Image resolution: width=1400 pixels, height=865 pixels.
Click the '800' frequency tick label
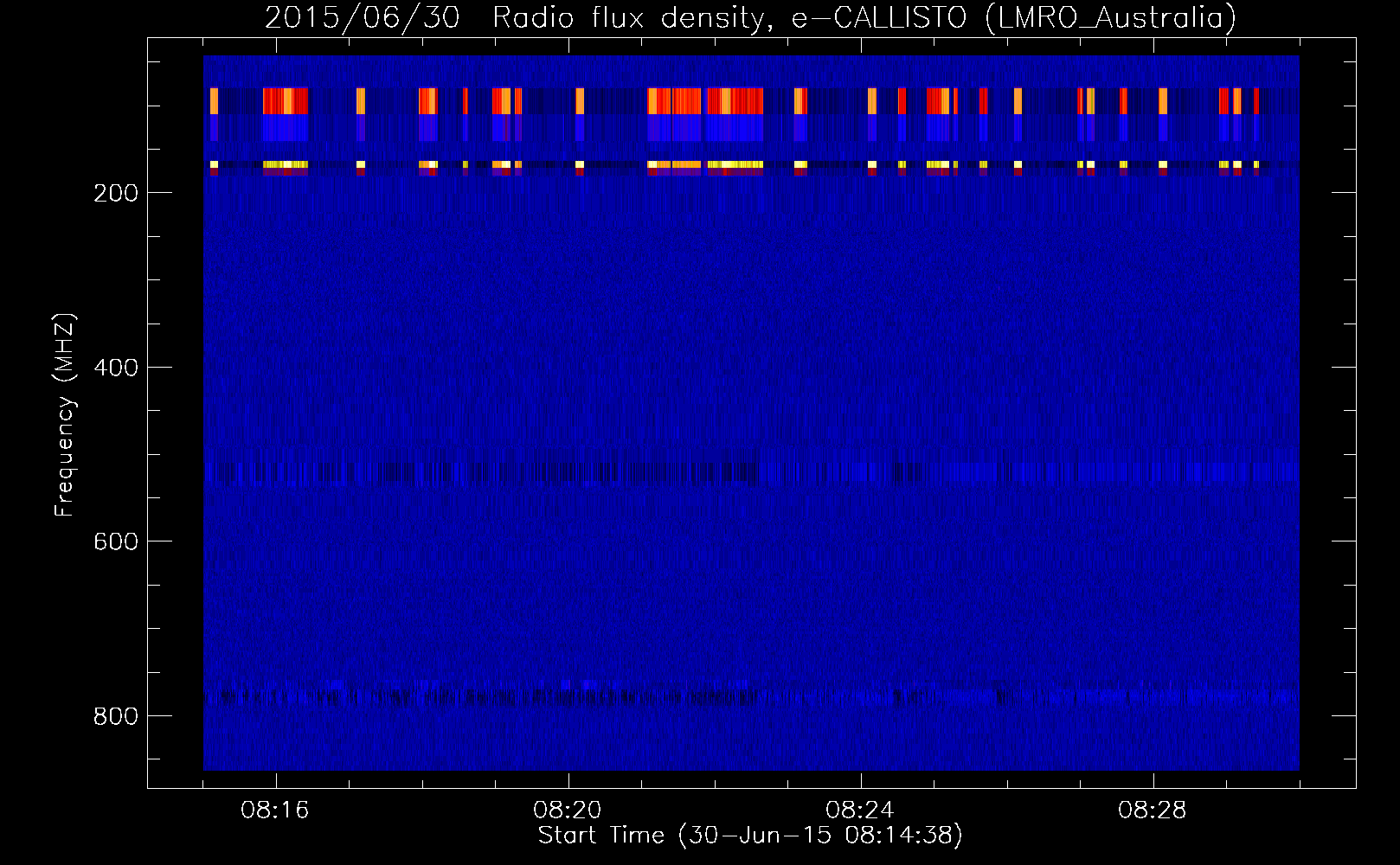point(116,716)
